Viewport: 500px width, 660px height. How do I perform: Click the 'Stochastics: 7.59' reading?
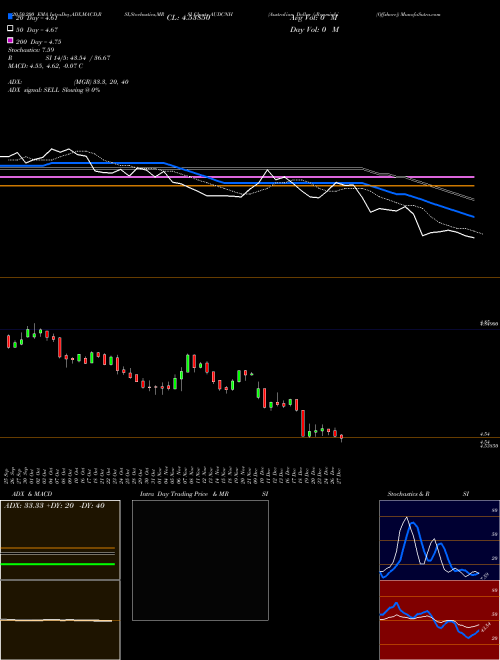coord(31,50)
